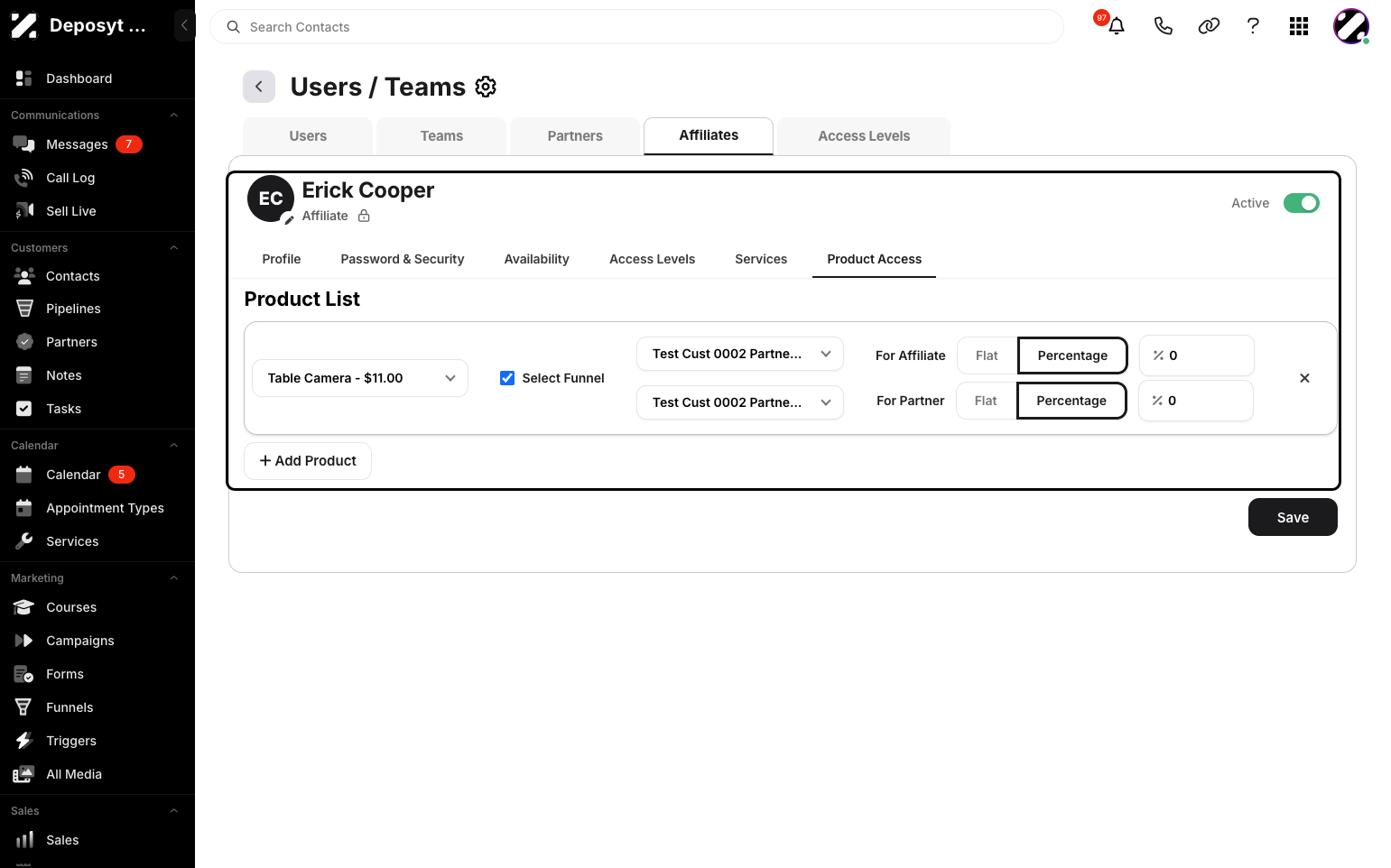Image resolution: width=1391 pixels, height=868 pixels.
Task: Collapse the Sales sidebar section
Action: (174, 811)
